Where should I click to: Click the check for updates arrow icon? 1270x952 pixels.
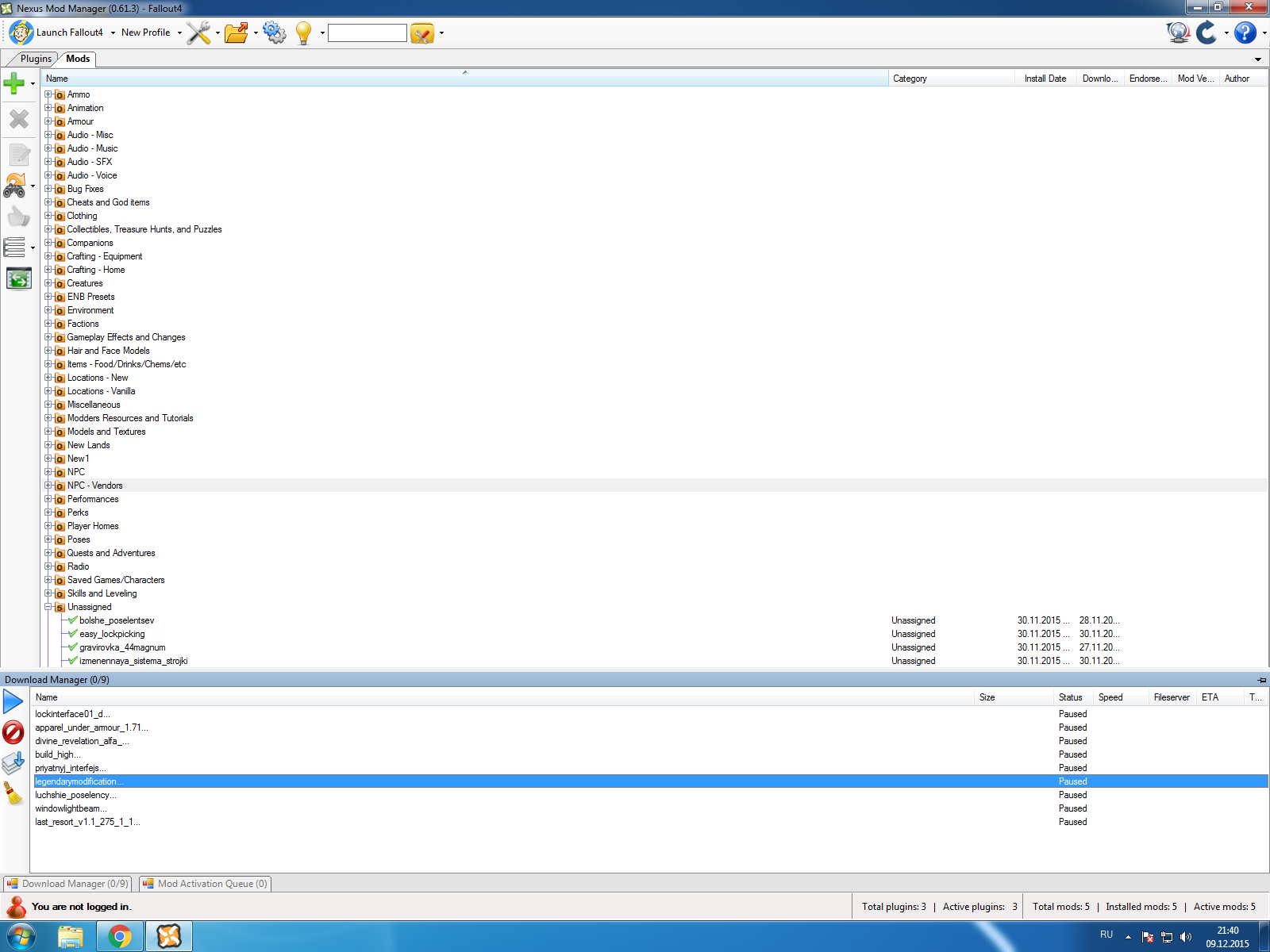pyautogui.click(x=1206, y=33)
